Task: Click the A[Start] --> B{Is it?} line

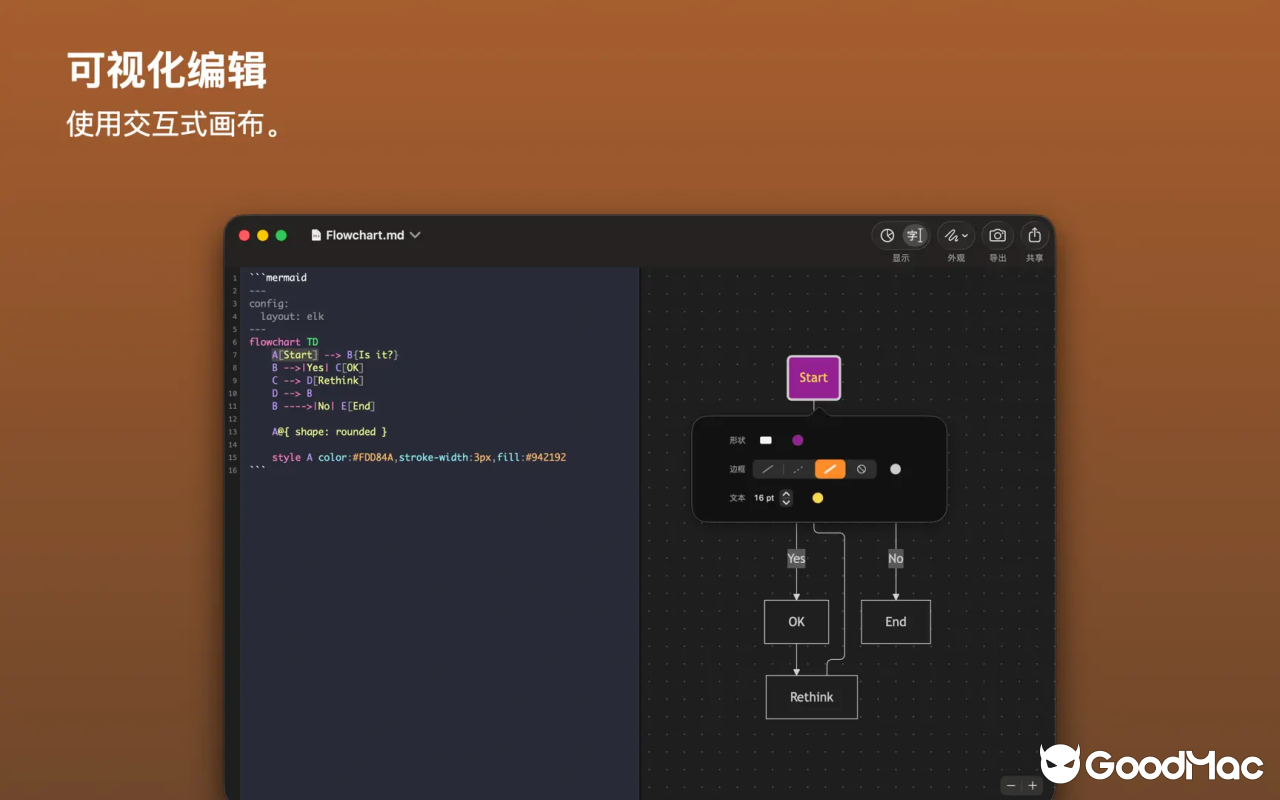Action: (x=335, y=355)
